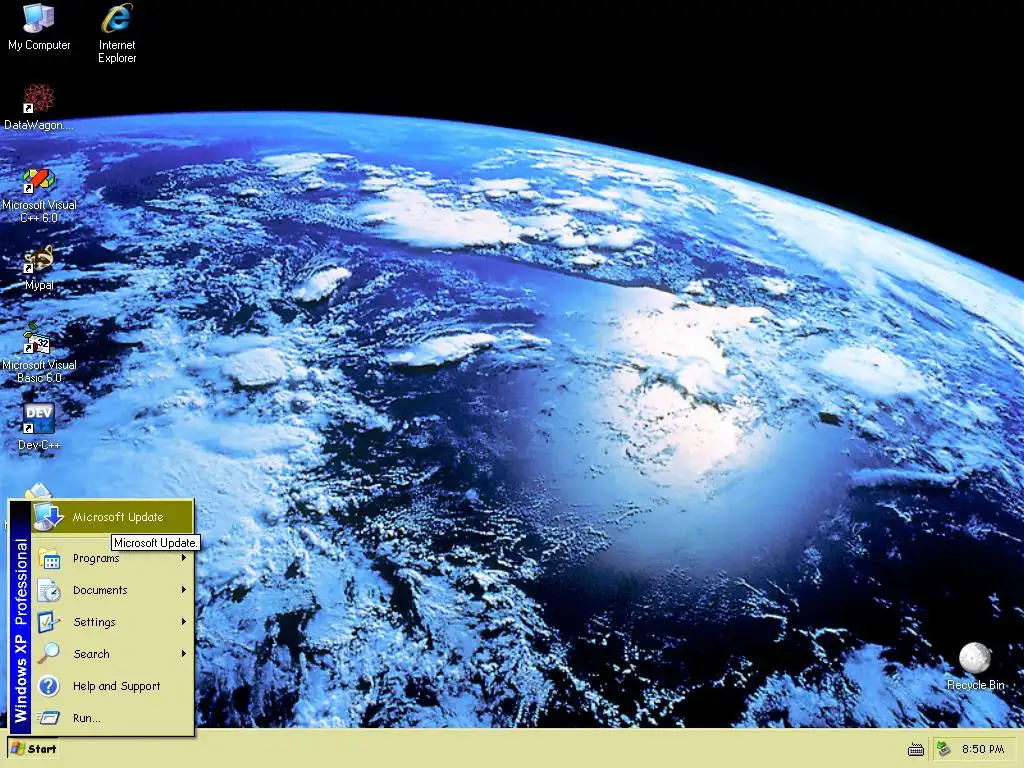Click the Microsoft Update globe icon
This screenshot has width=1024, height=768.
pyautogui.click(x=48, y=517)
